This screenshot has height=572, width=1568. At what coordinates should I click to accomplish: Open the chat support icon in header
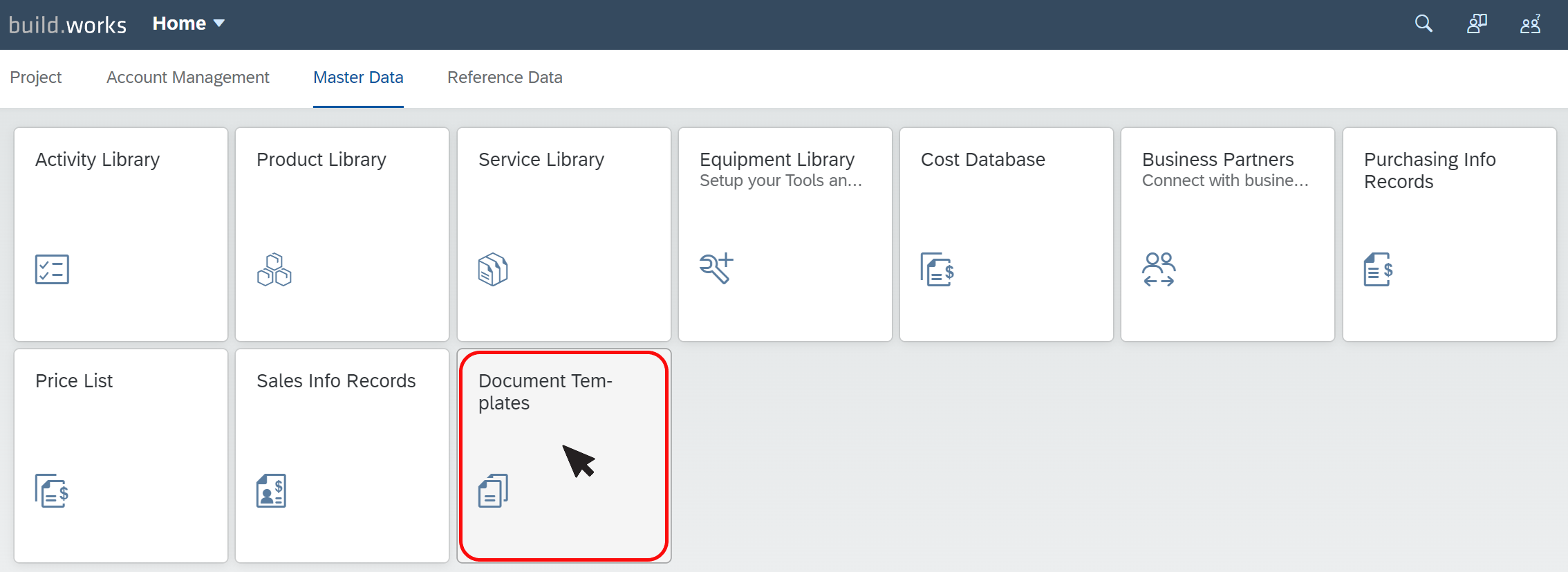click(x=1477, y=24)
